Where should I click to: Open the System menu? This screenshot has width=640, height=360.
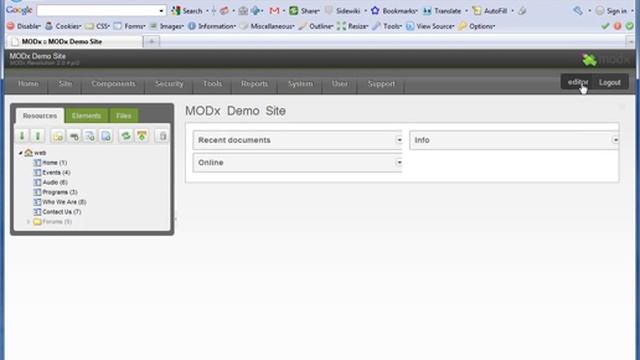click(300, 84)
